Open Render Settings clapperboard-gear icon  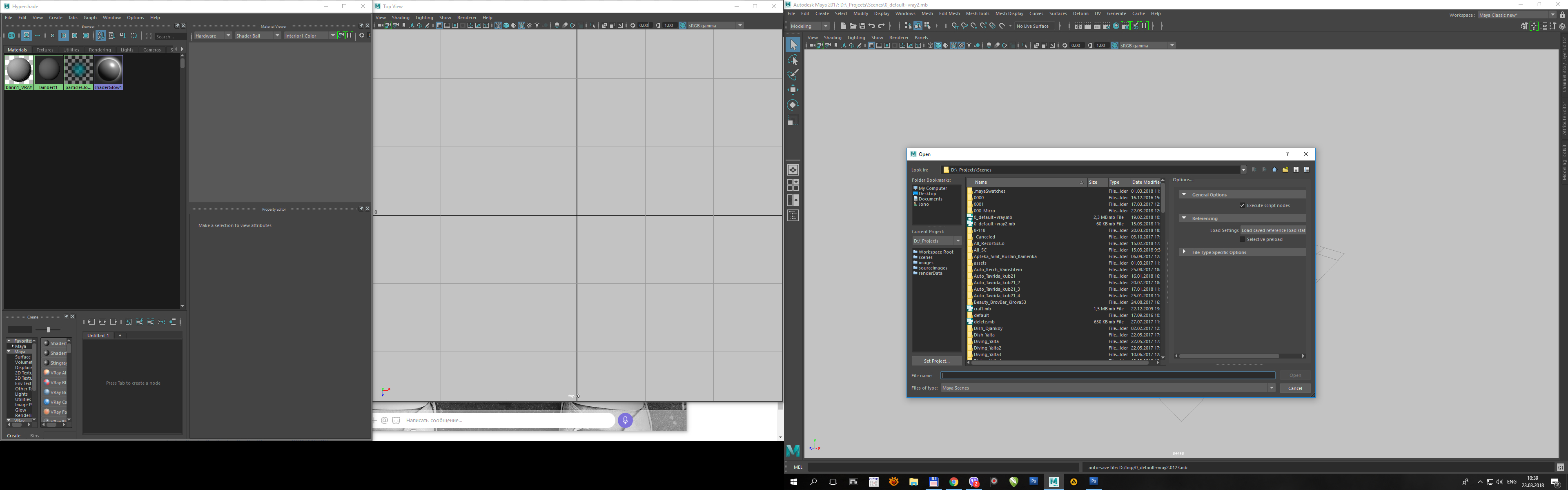[x=1107, y=26]
